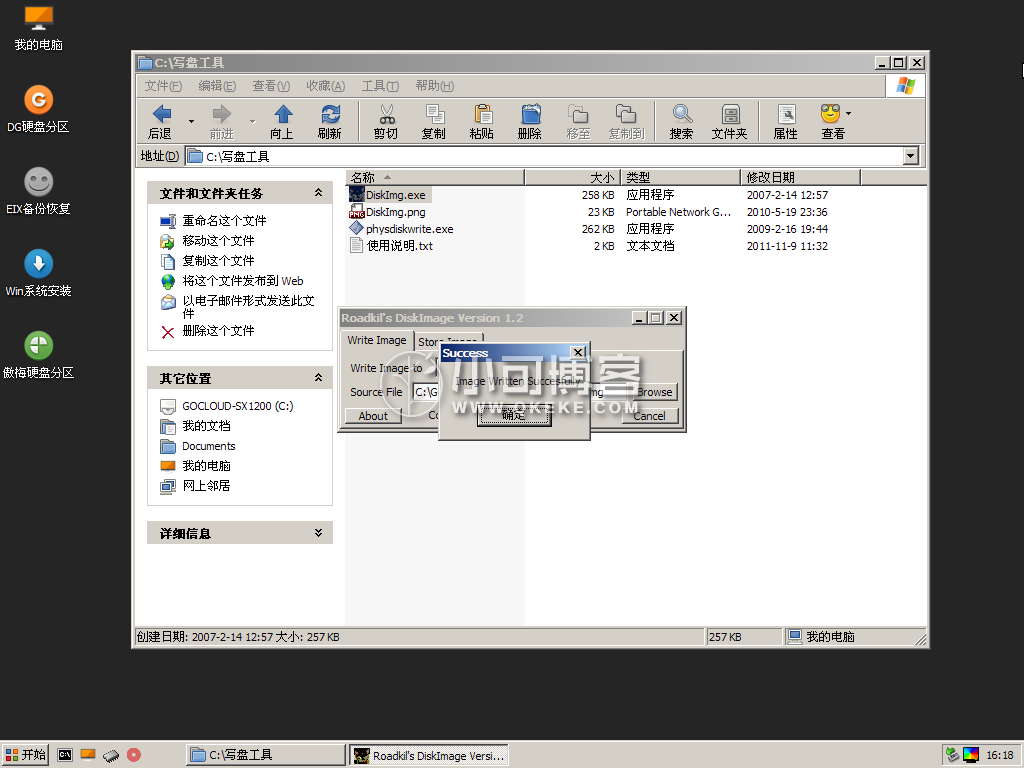Sort by 修改日期 column header
The width and height of the screenshot is (1024, 768).
(801, 178)
